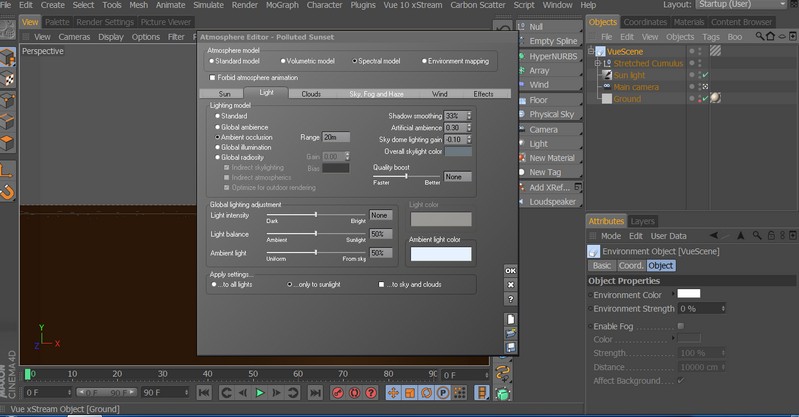Click the Sky dome lighting gain stepper
Image resolution: width=799 pixels, height=417 pixels.
[469, 139]
